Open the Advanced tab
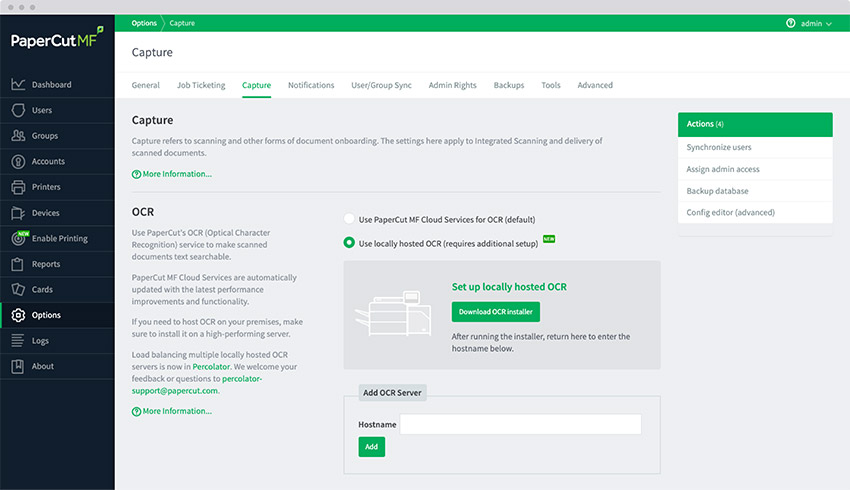 (595, 85)
